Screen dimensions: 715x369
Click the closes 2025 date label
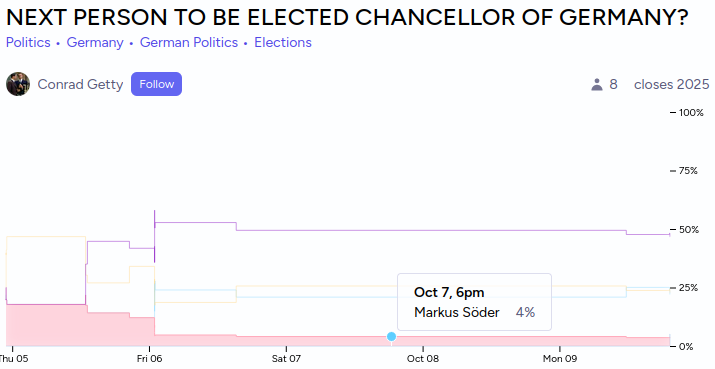(671, 84)
